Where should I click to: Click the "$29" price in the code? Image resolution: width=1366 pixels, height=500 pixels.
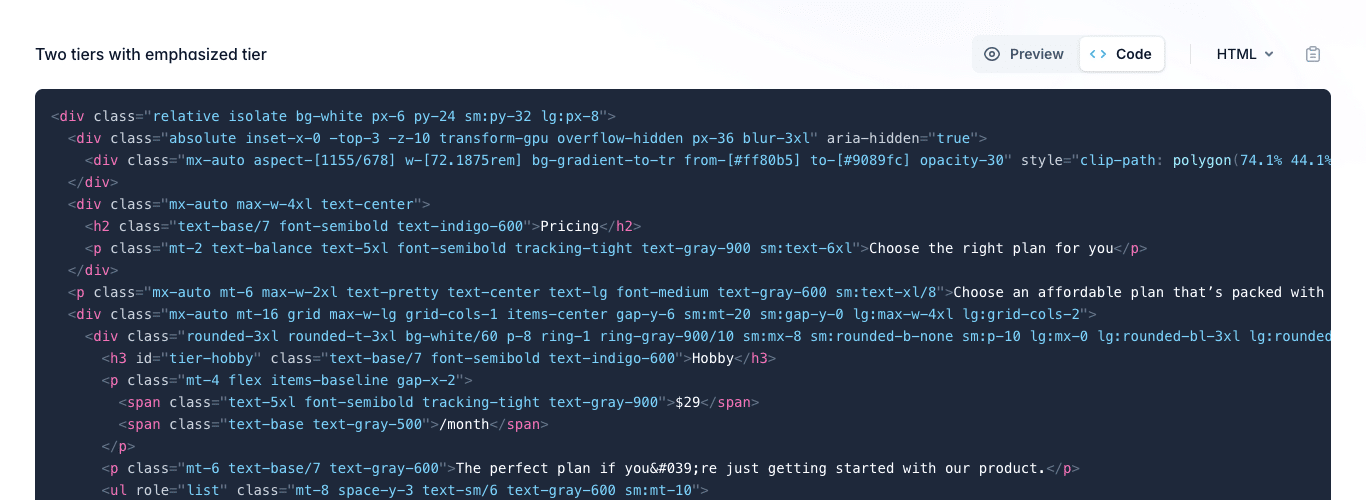coord(687,402)
